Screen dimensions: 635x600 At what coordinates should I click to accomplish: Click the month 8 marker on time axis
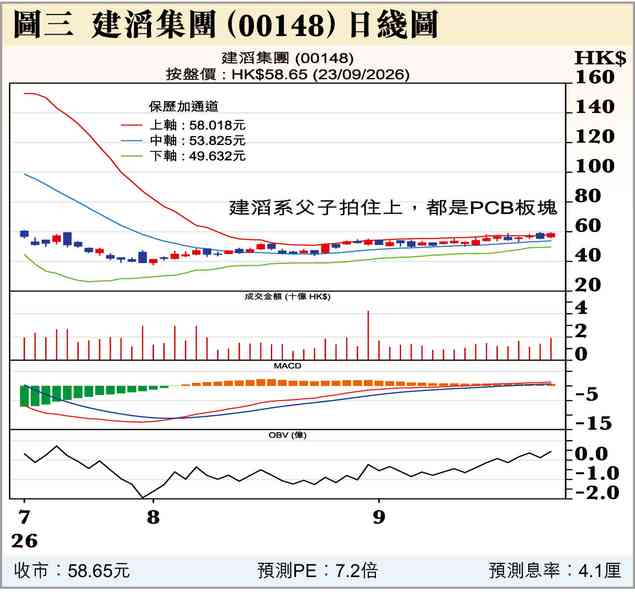(153, 517)
